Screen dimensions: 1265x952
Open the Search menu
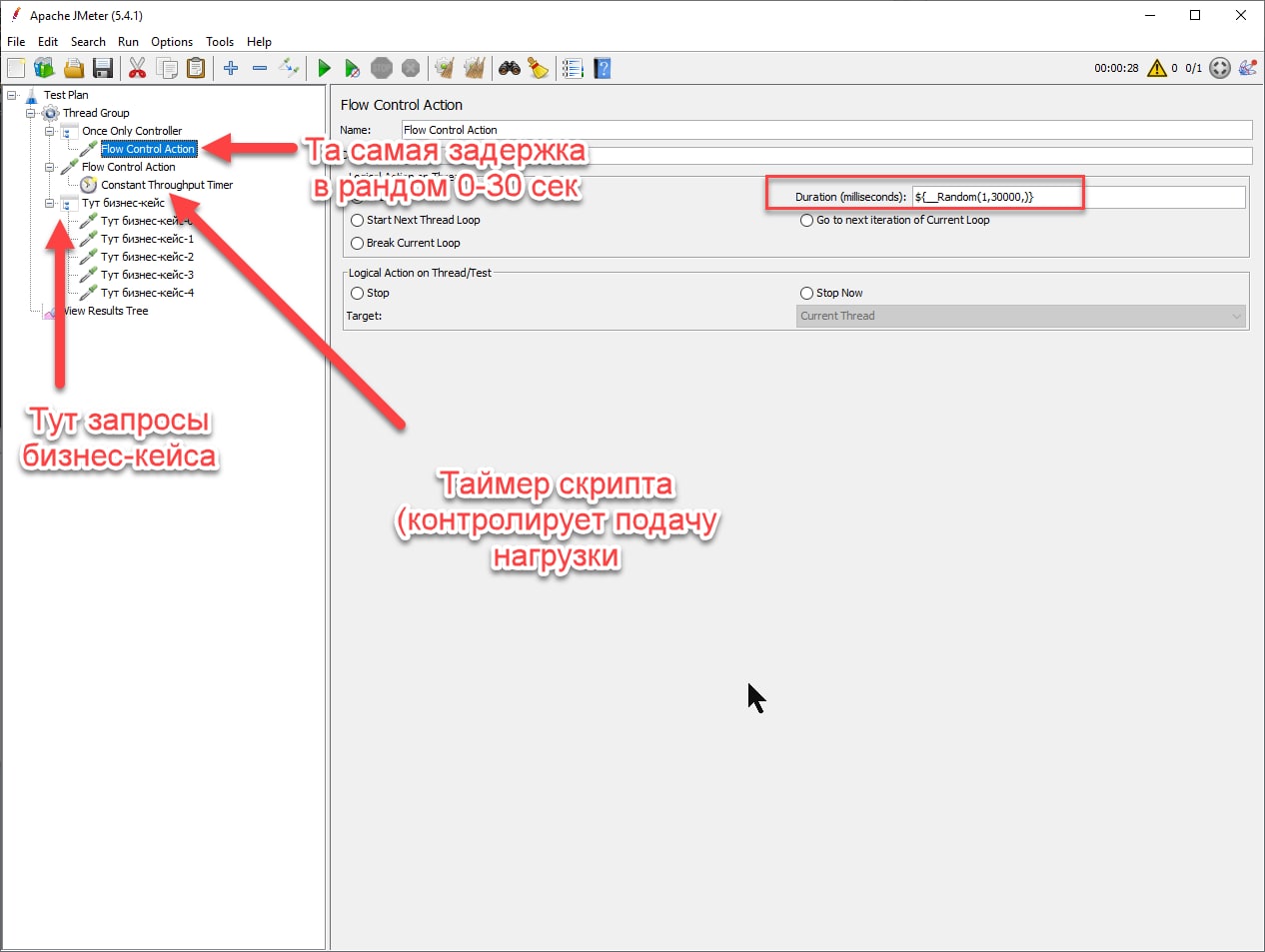click(x=88, y=42)
